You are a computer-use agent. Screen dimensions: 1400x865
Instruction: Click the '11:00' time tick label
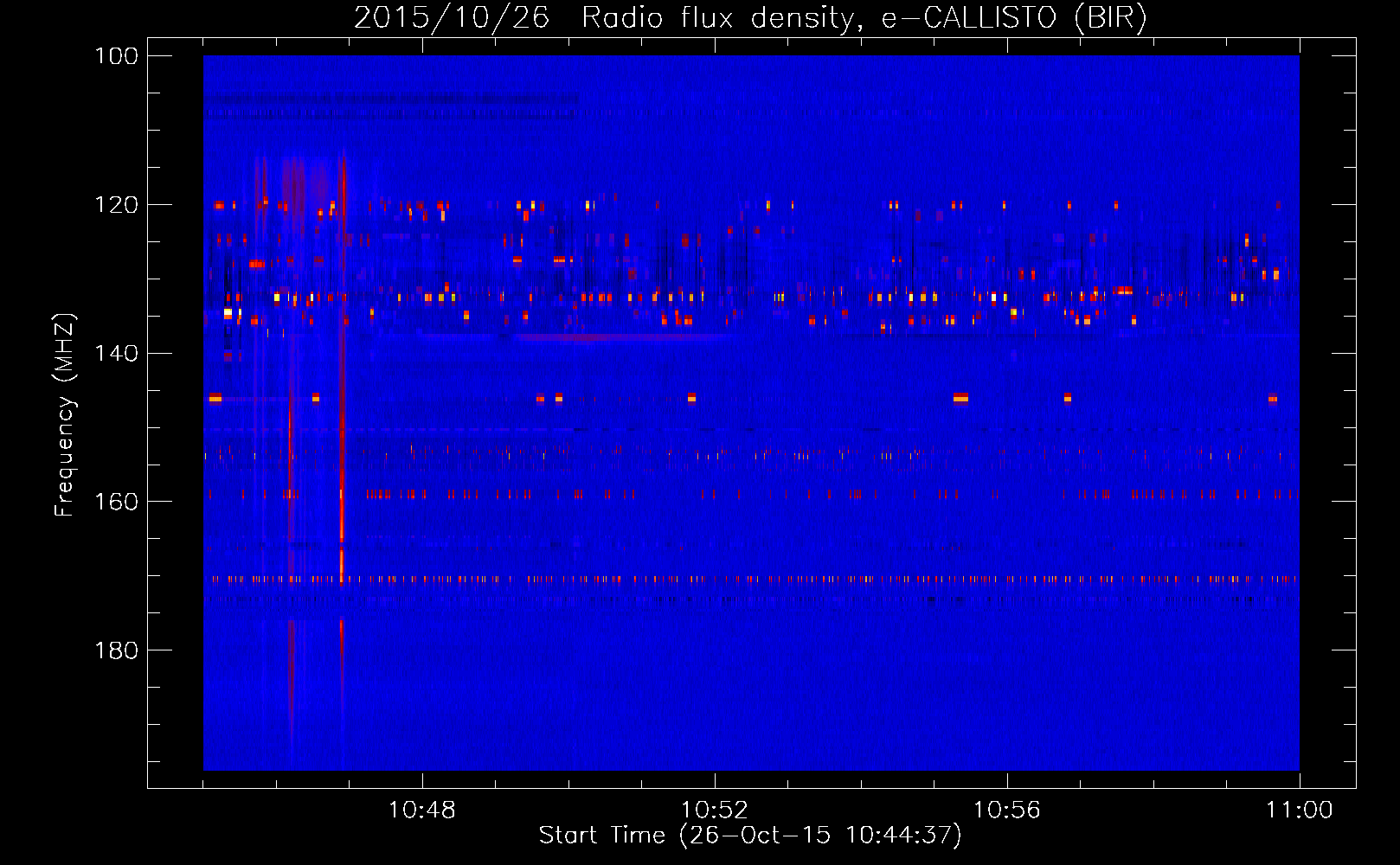pos(1299,811)
